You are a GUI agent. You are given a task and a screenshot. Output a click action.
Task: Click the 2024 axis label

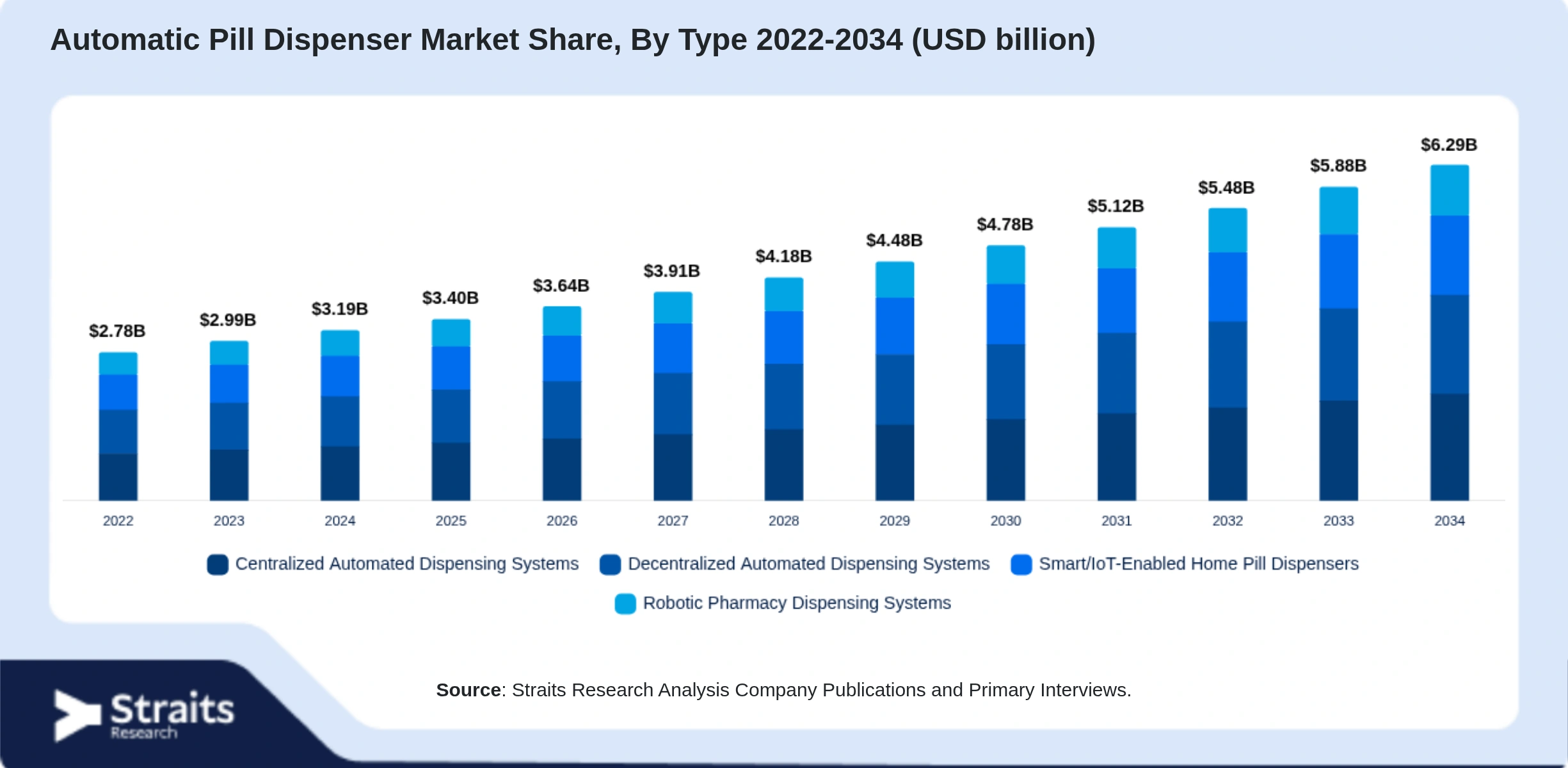click(x=340, y=521)
